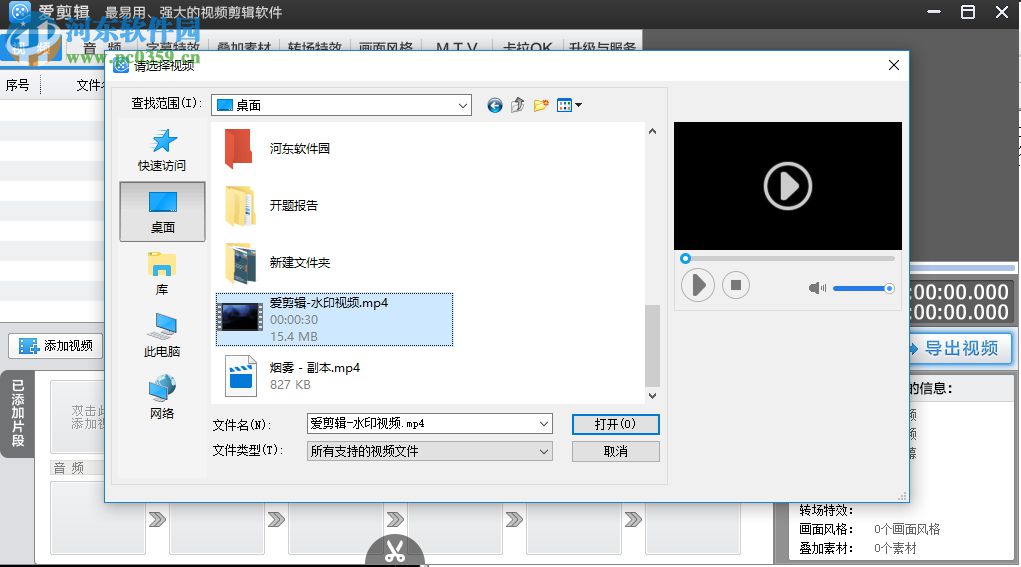Click 添加视频 button in main window

(x=55, y=346)
